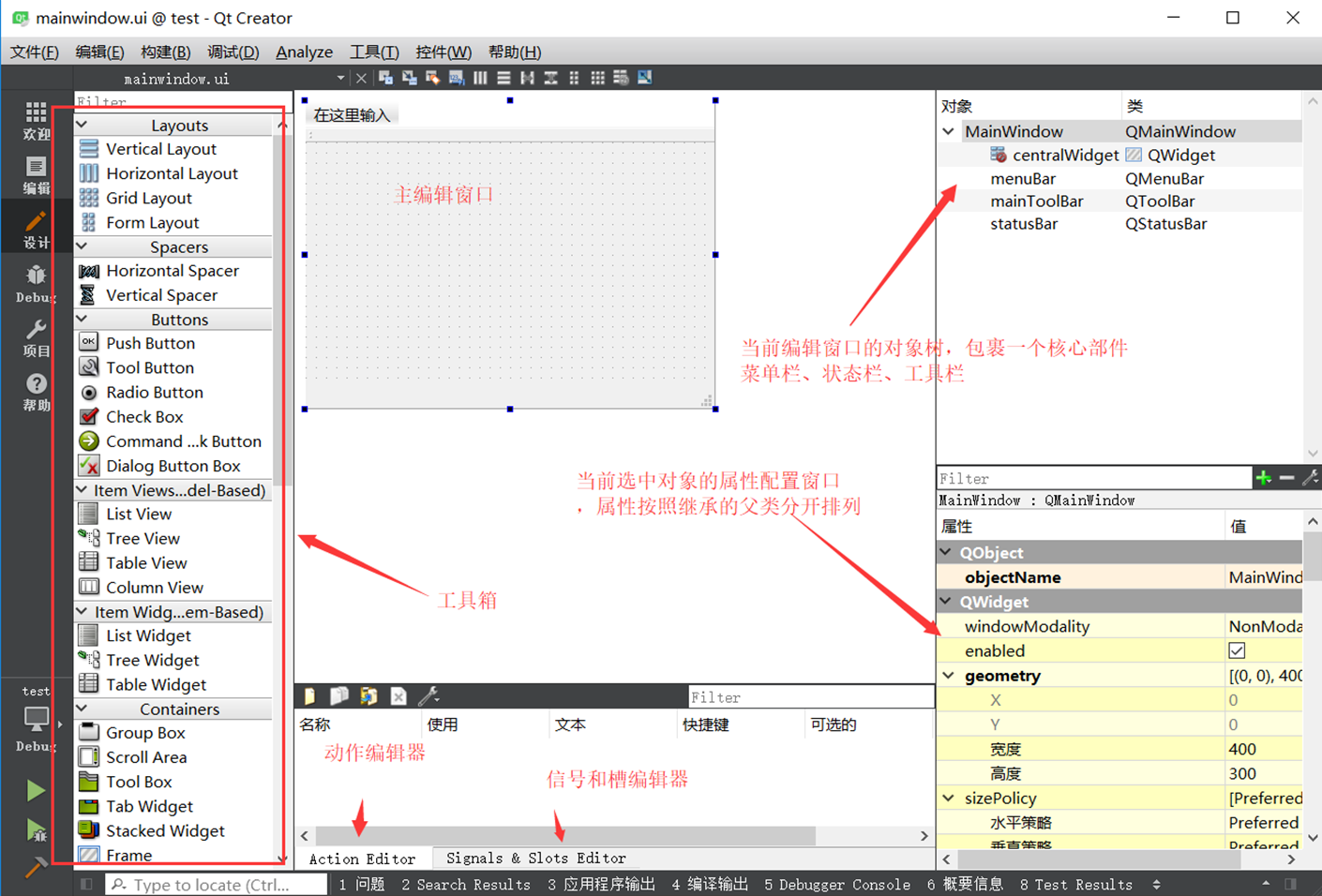
Task: Apply Lay Out in Form Layout icon
Action: 574,78
